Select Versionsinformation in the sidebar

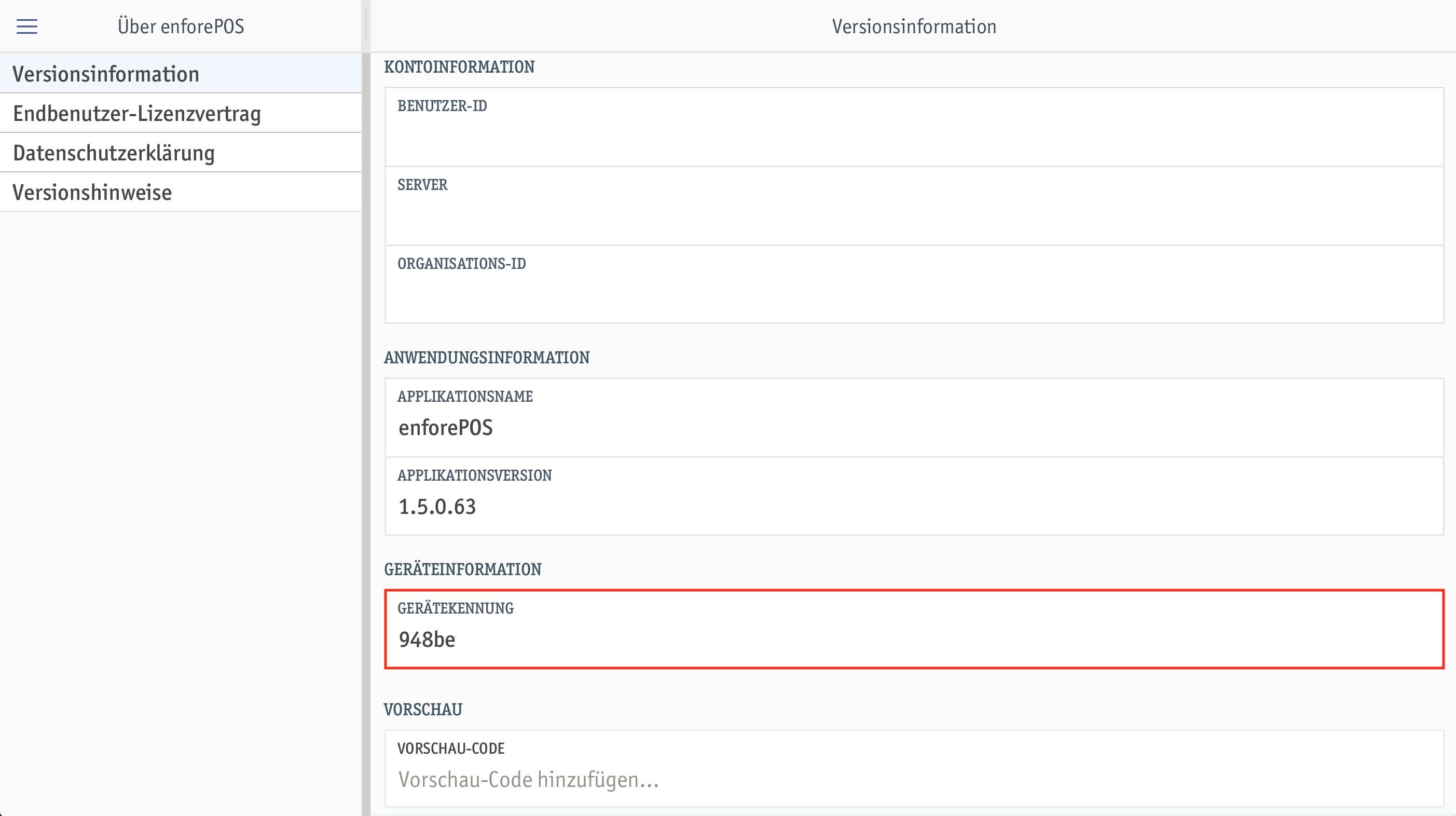[x=180, y=74]
